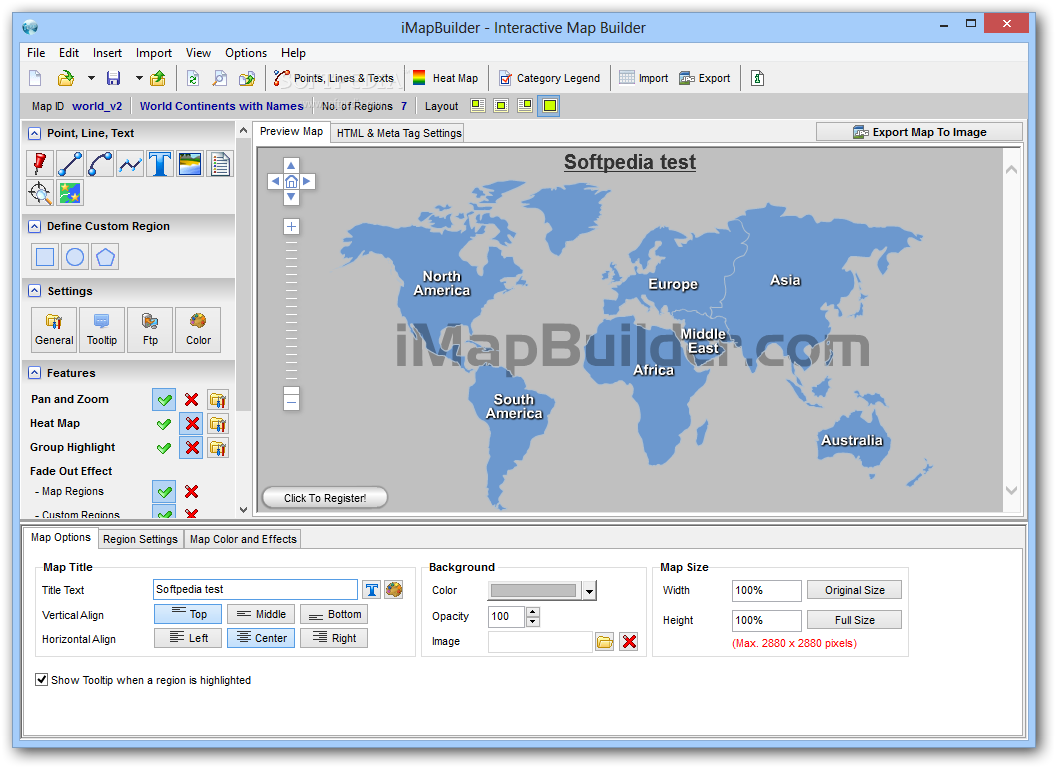Open Pan and Zoom settings icon
This screenshot has height=768, width=1056.
218,399
